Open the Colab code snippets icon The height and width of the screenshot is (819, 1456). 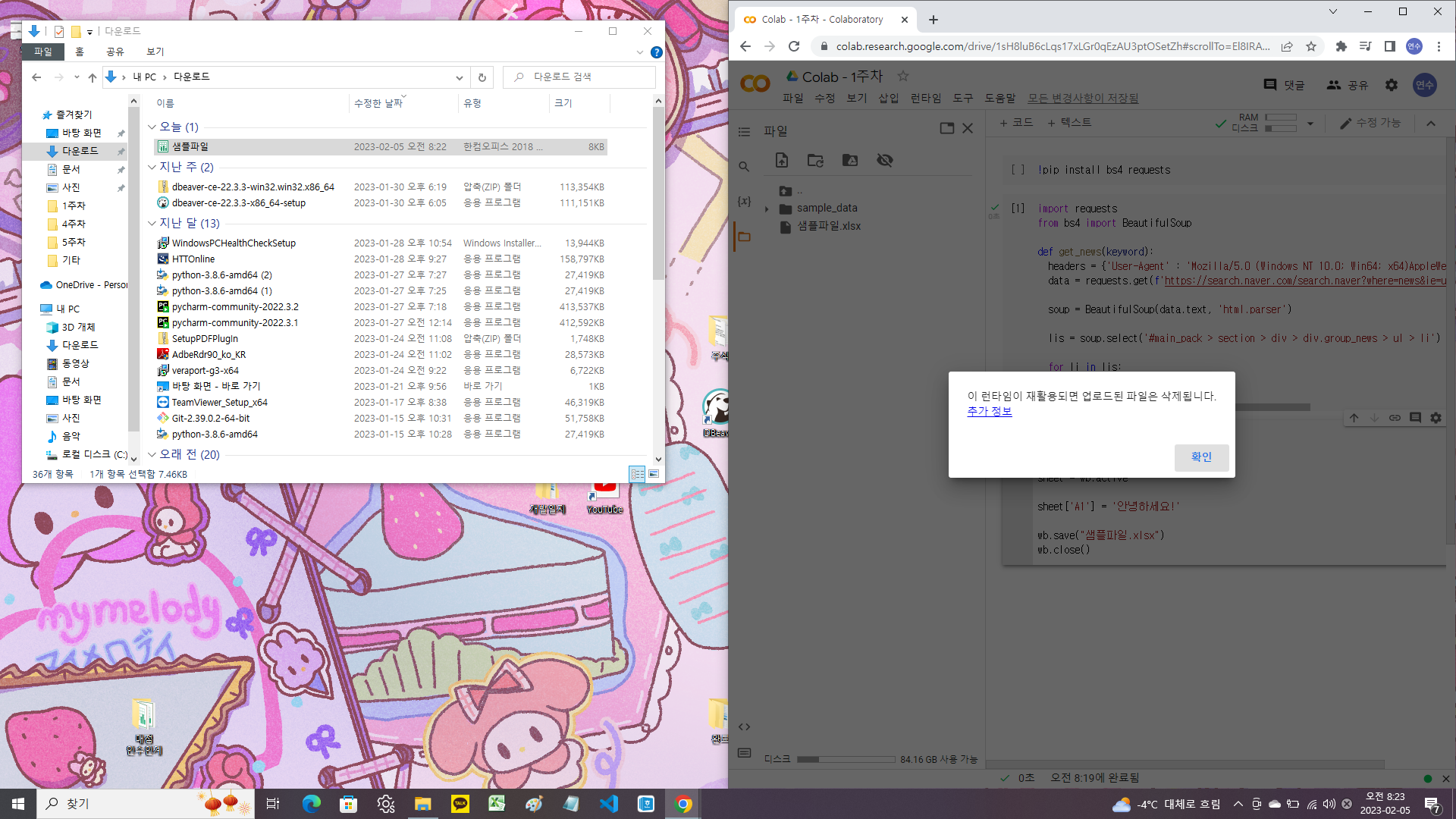coord(744,726)
